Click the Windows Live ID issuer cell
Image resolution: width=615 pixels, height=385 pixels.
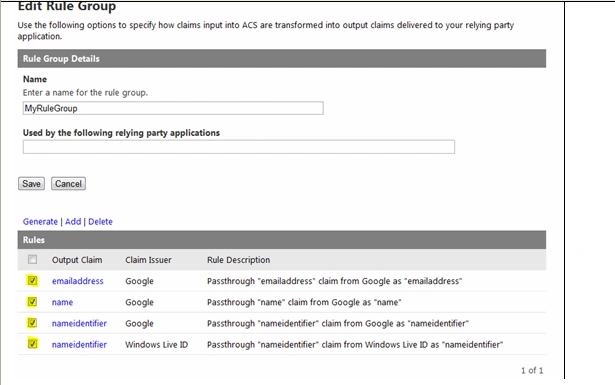click(156, 345)
